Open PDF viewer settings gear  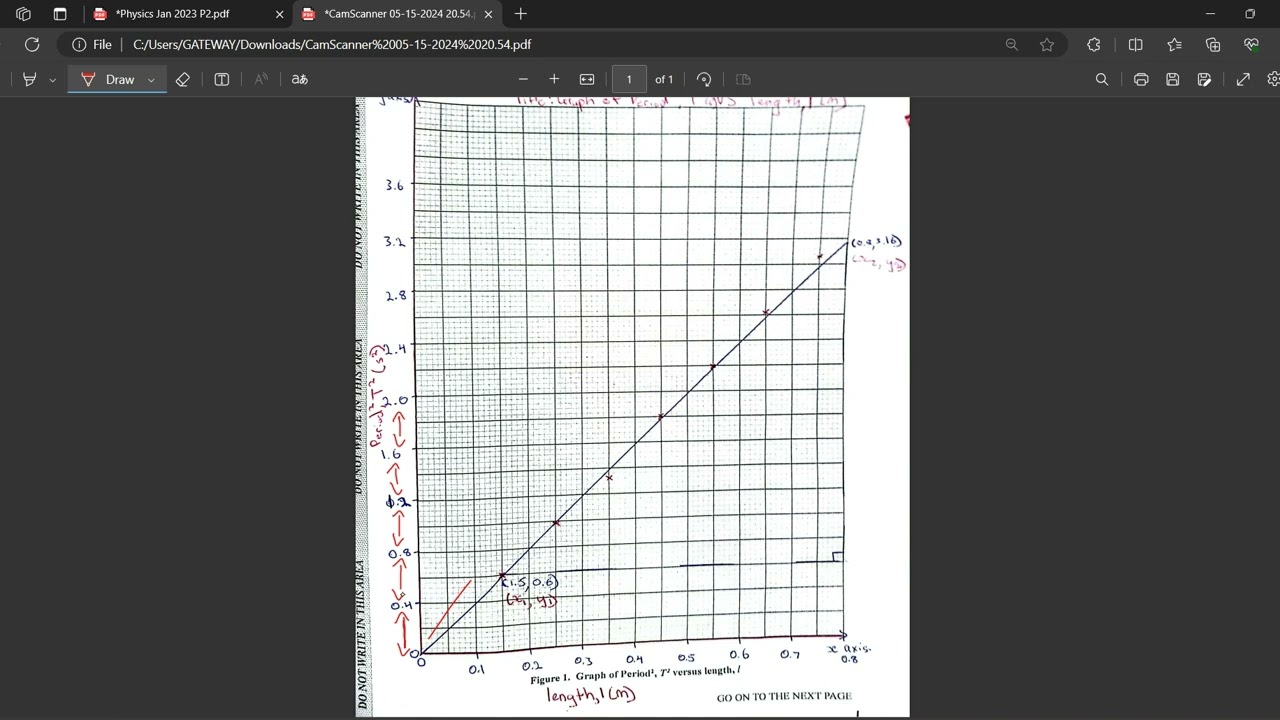[1273, 79]
